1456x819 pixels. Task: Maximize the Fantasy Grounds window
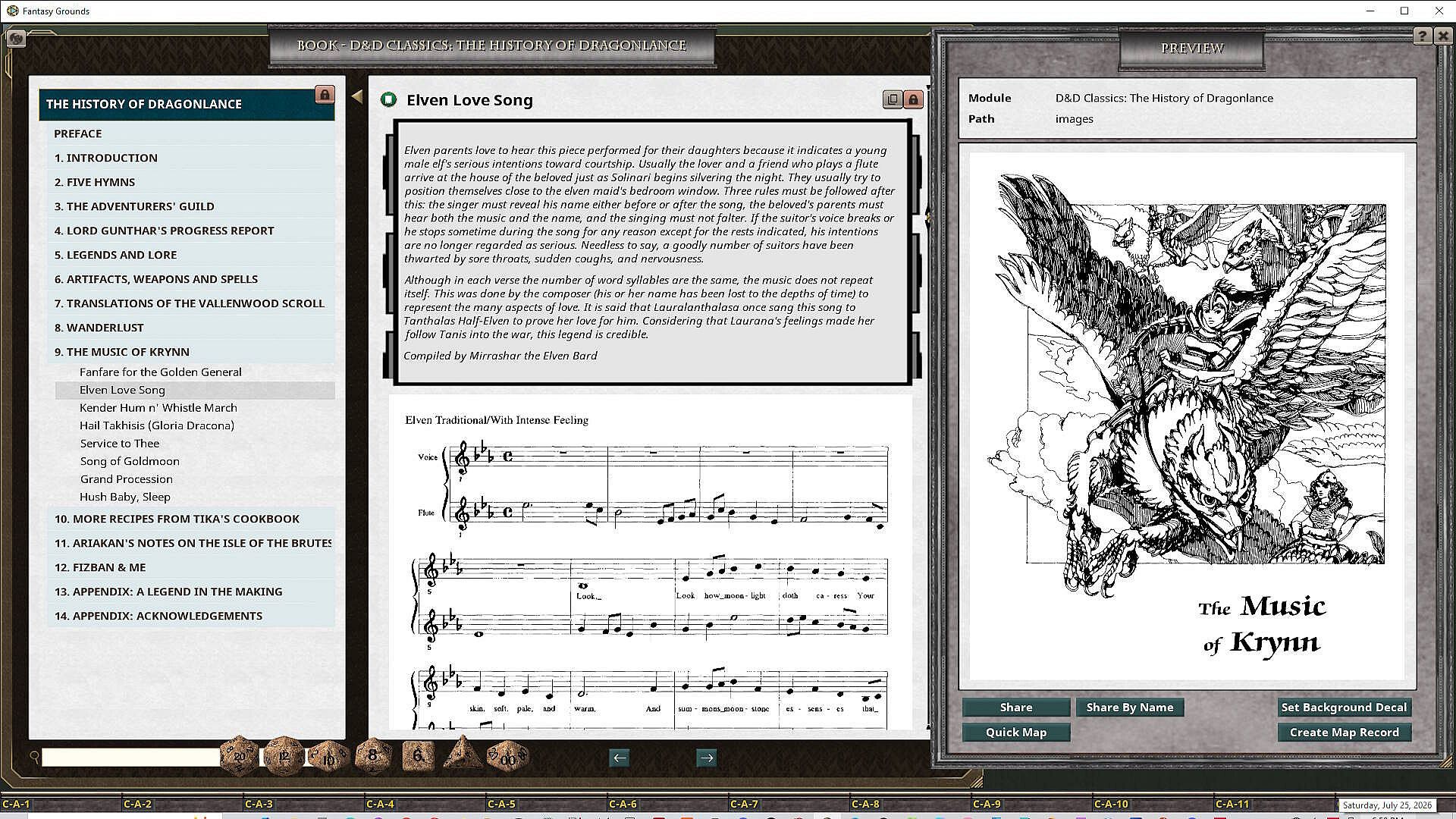tap(1404, 11)
